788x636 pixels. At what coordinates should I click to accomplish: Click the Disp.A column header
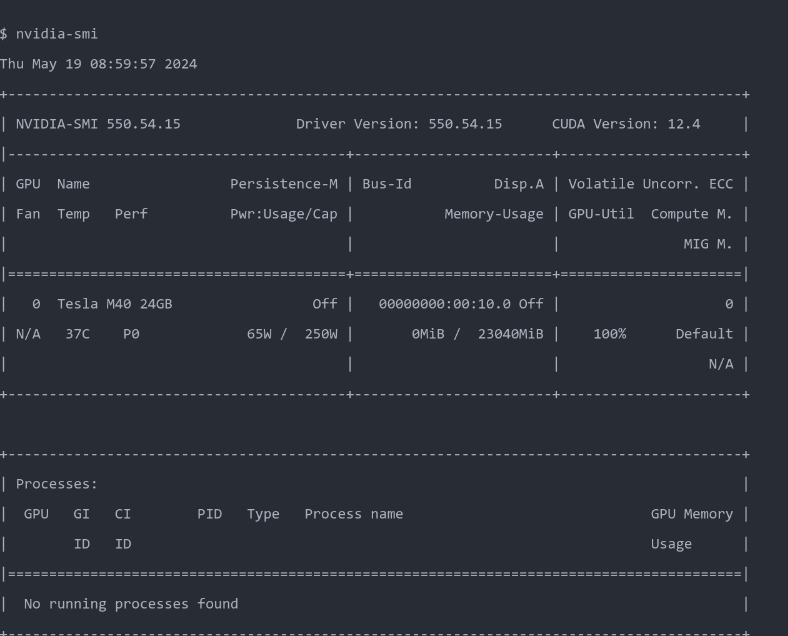519,184
